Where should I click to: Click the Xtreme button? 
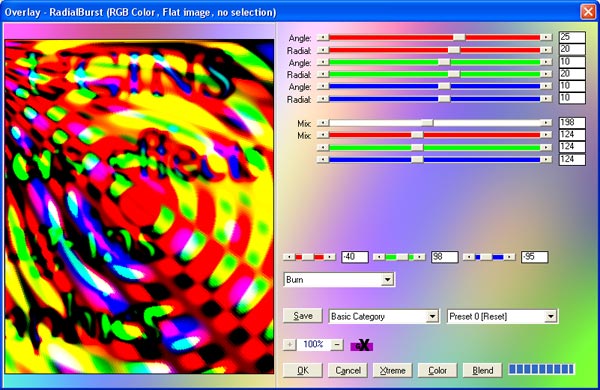tap(393, 370)
